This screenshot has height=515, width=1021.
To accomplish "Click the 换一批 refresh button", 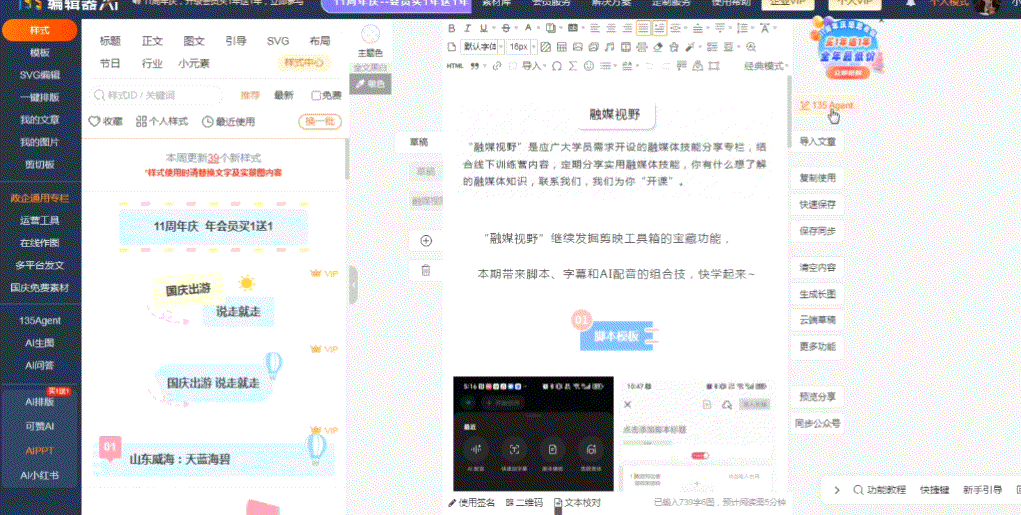I will click(x=320, y=122).
